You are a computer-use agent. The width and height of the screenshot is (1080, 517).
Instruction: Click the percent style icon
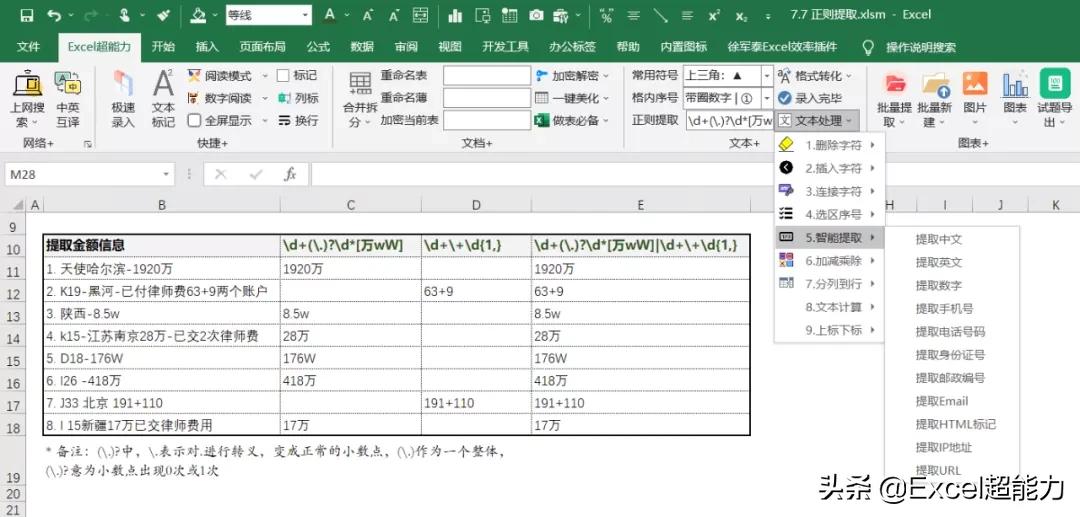[606, 15]
